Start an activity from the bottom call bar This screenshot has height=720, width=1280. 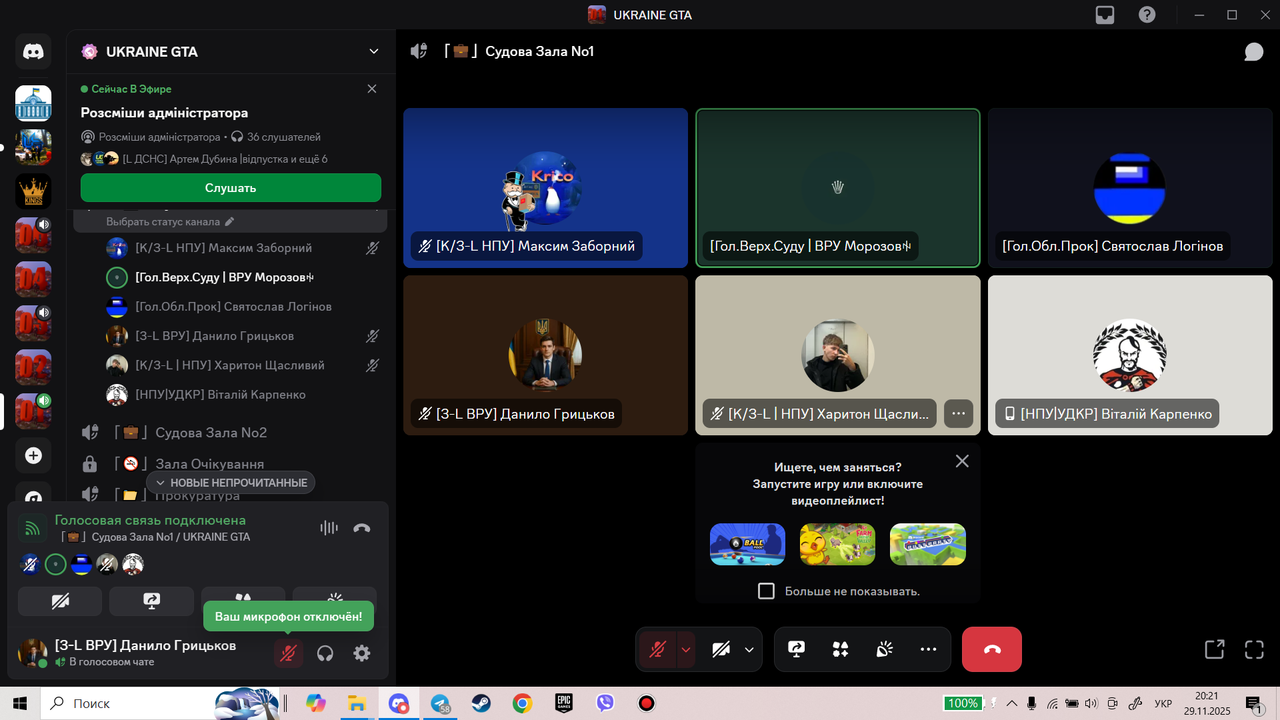point(841,649)
